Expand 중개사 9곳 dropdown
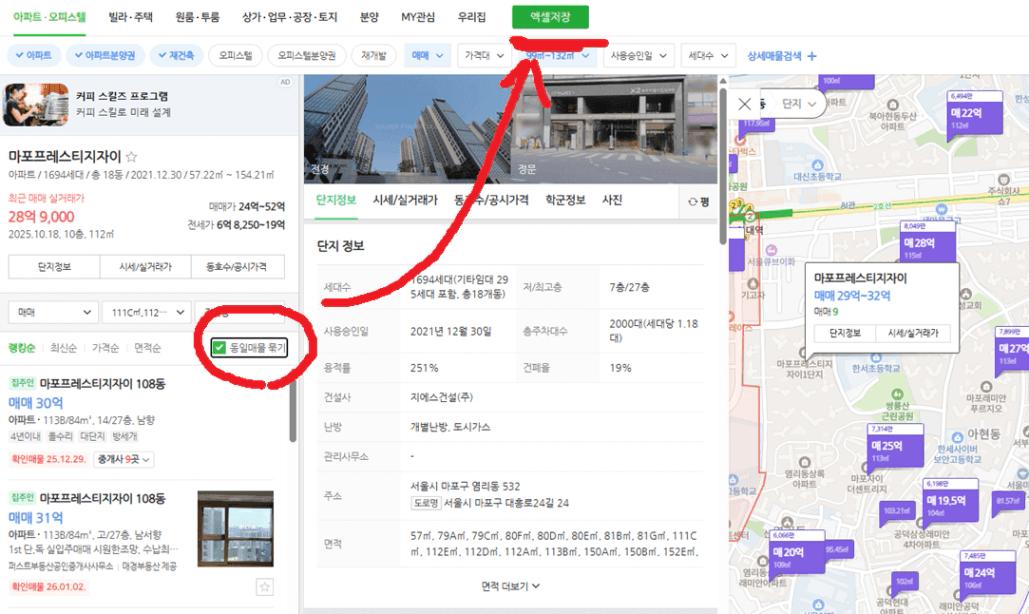Viewport: 1029px width, 614px height. (x=124, y=459)
